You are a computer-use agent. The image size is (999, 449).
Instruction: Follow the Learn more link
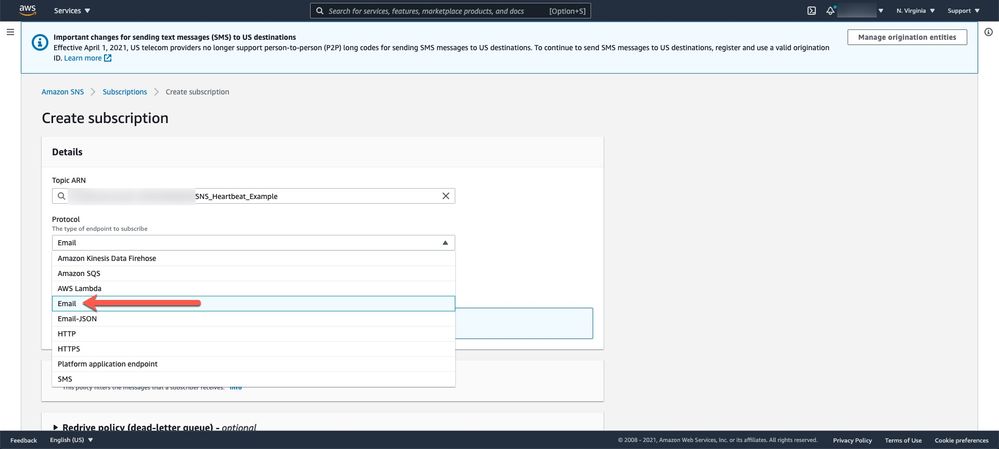click(83, 58)
